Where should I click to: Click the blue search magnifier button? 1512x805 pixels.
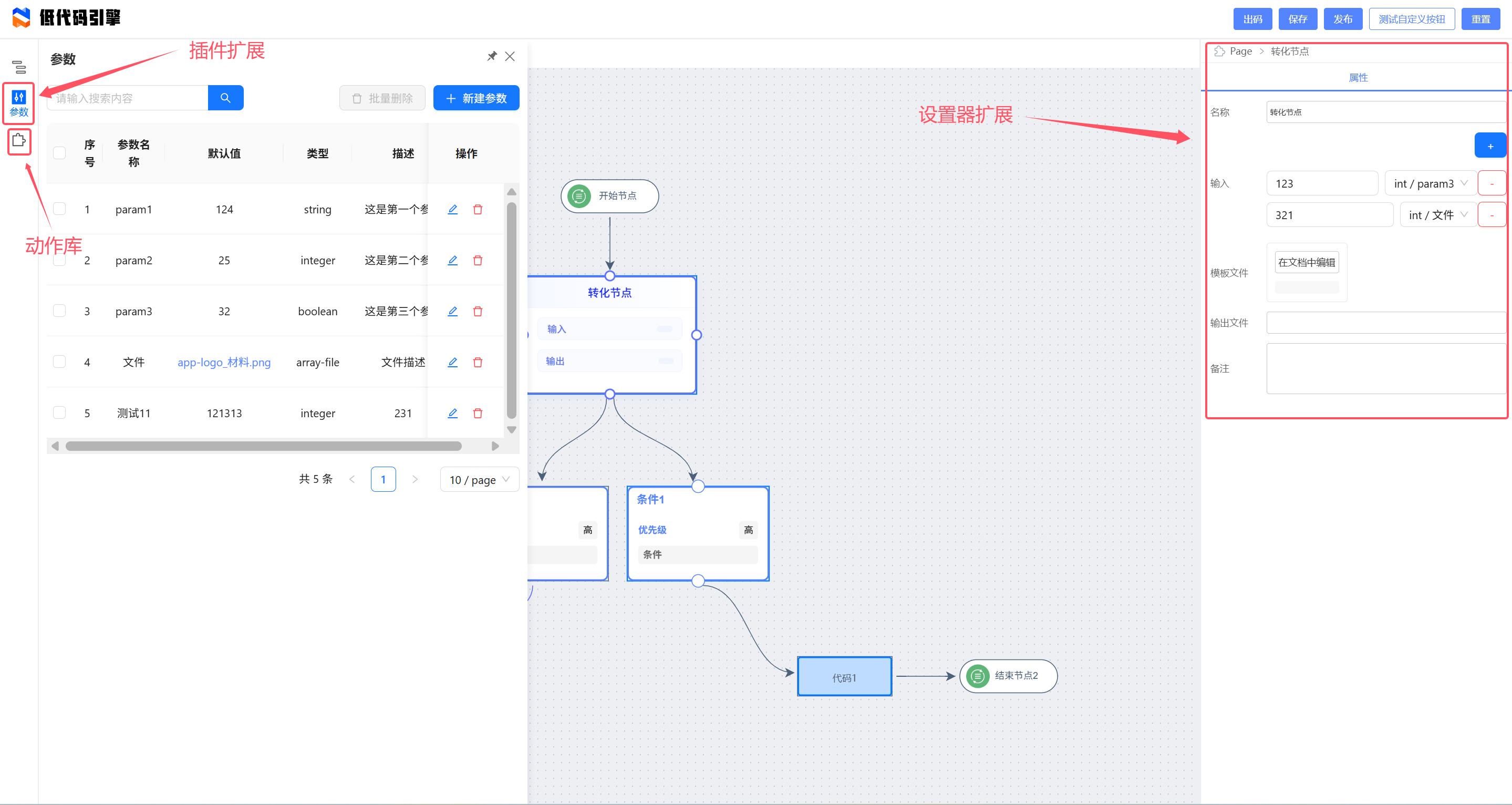pos(225,97)
